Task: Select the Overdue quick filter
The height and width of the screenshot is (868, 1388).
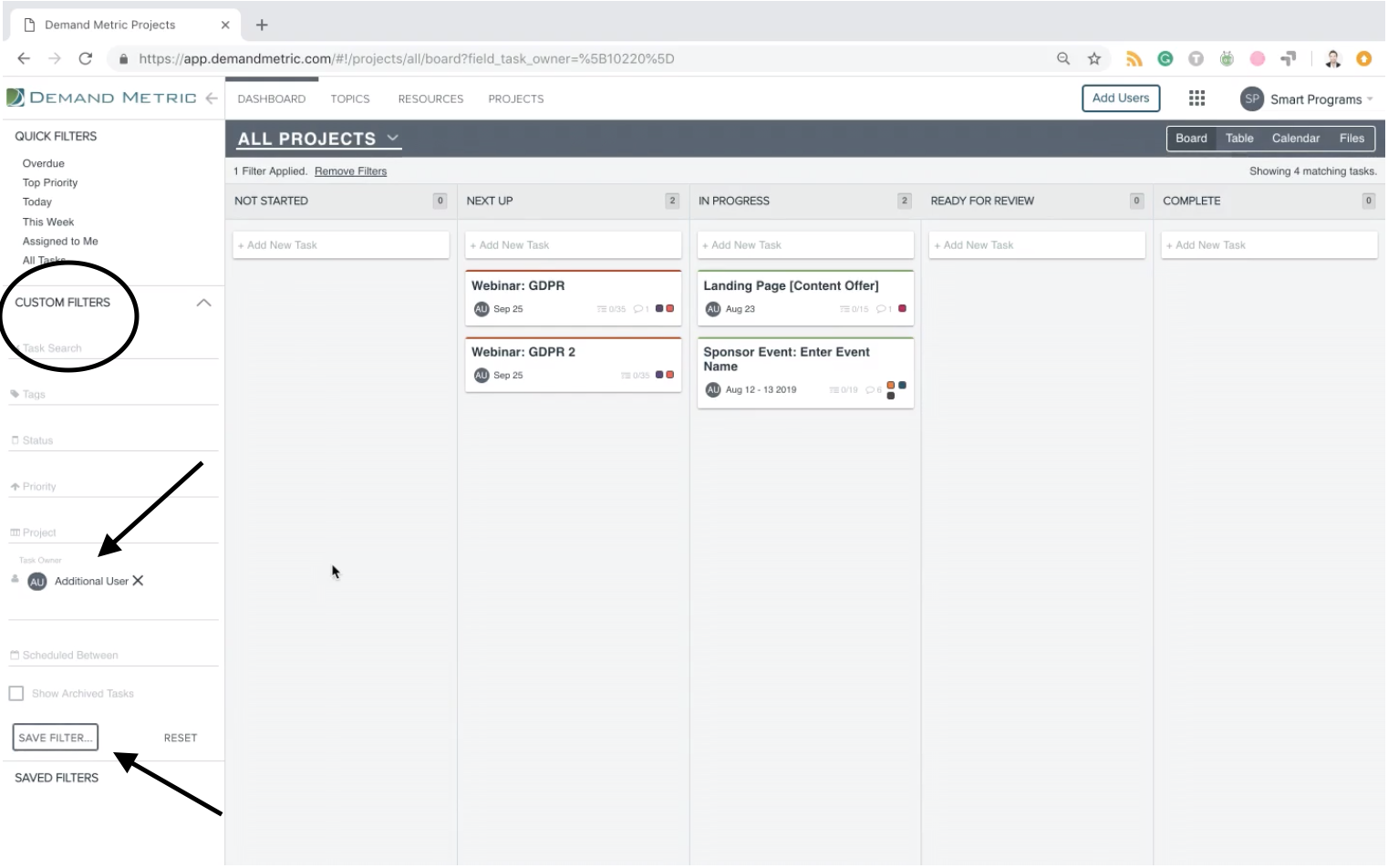Action: tap(44, 163)
